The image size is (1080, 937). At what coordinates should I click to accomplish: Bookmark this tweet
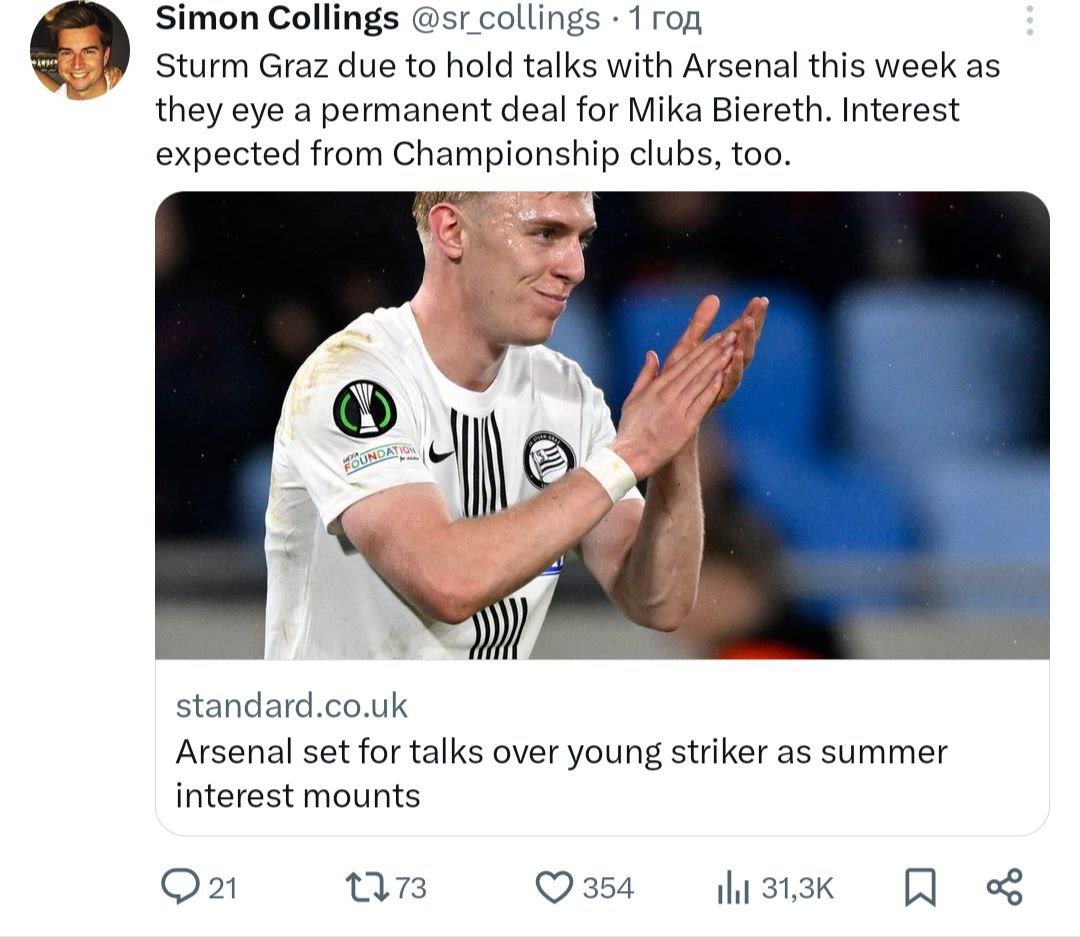tap(919, 887)
